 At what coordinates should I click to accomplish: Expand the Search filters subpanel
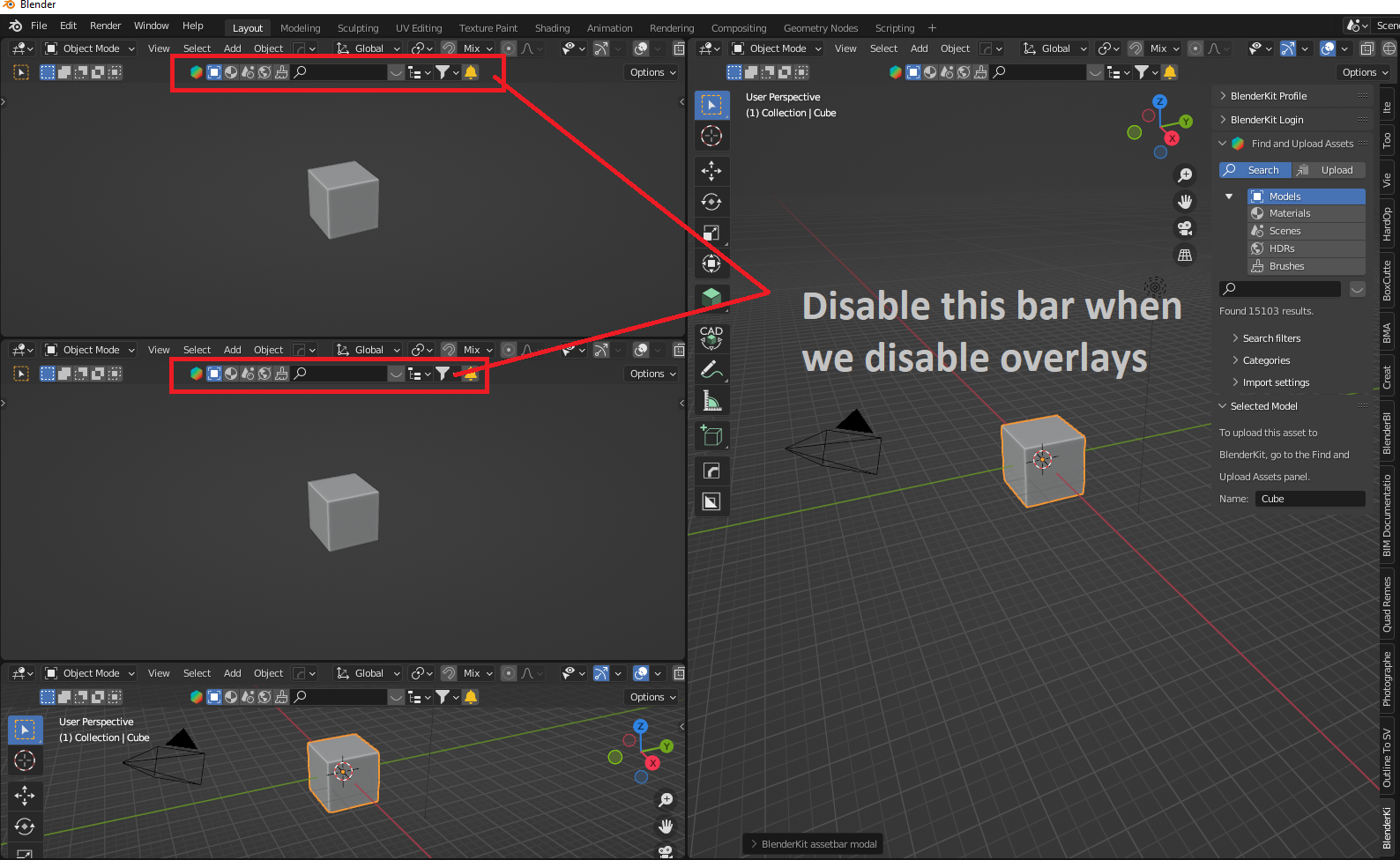click(1271, 338)
